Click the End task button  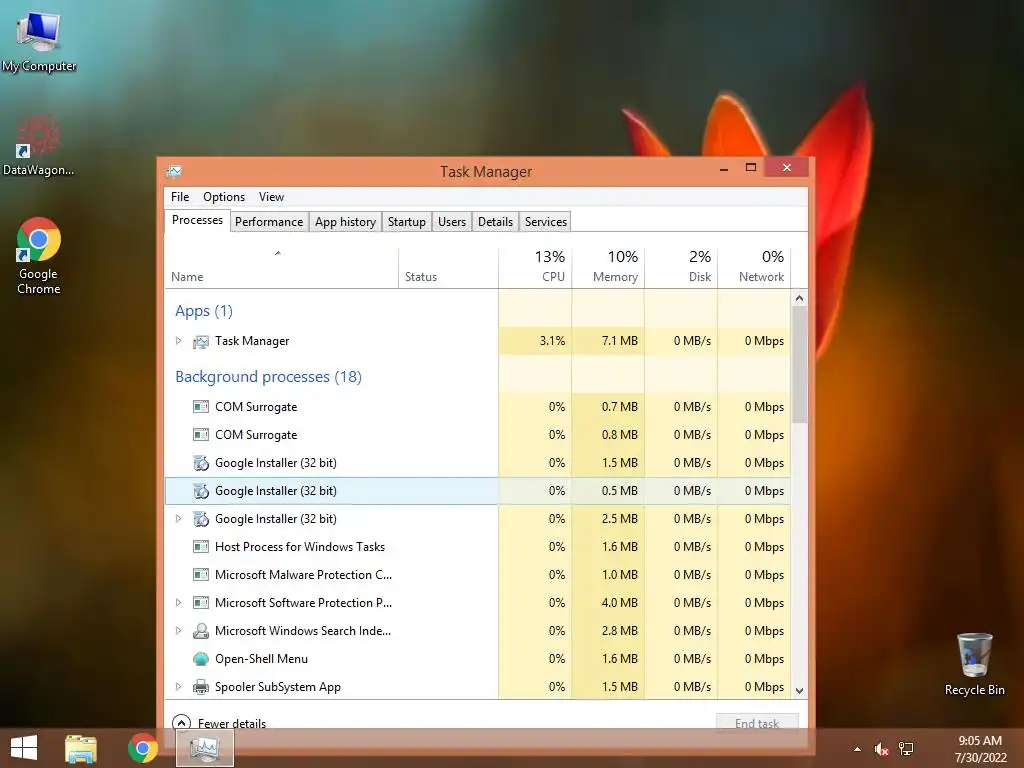point(757,723)
